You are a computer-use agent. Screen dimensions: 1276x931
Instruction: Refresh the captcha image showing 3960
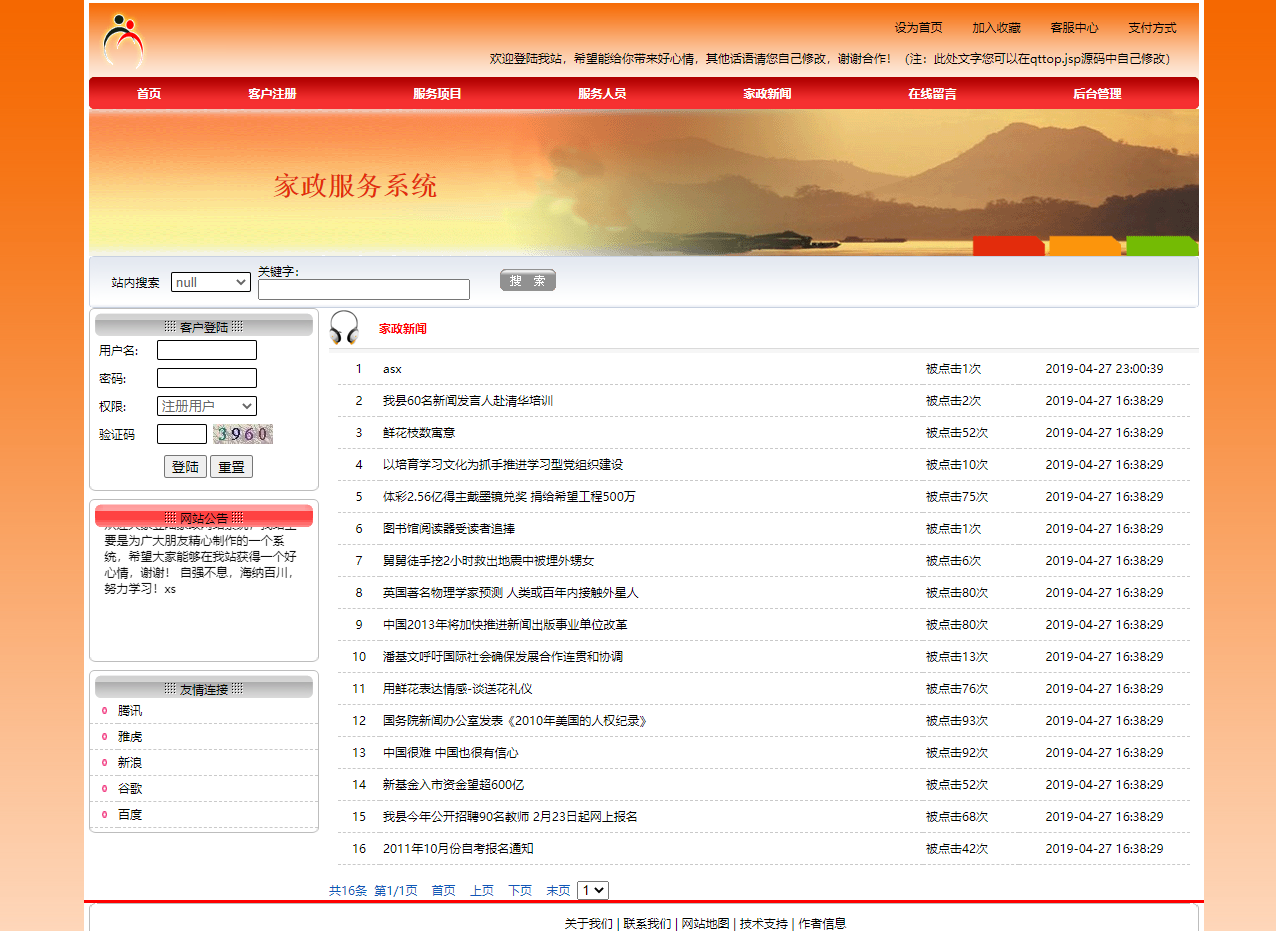242,434
